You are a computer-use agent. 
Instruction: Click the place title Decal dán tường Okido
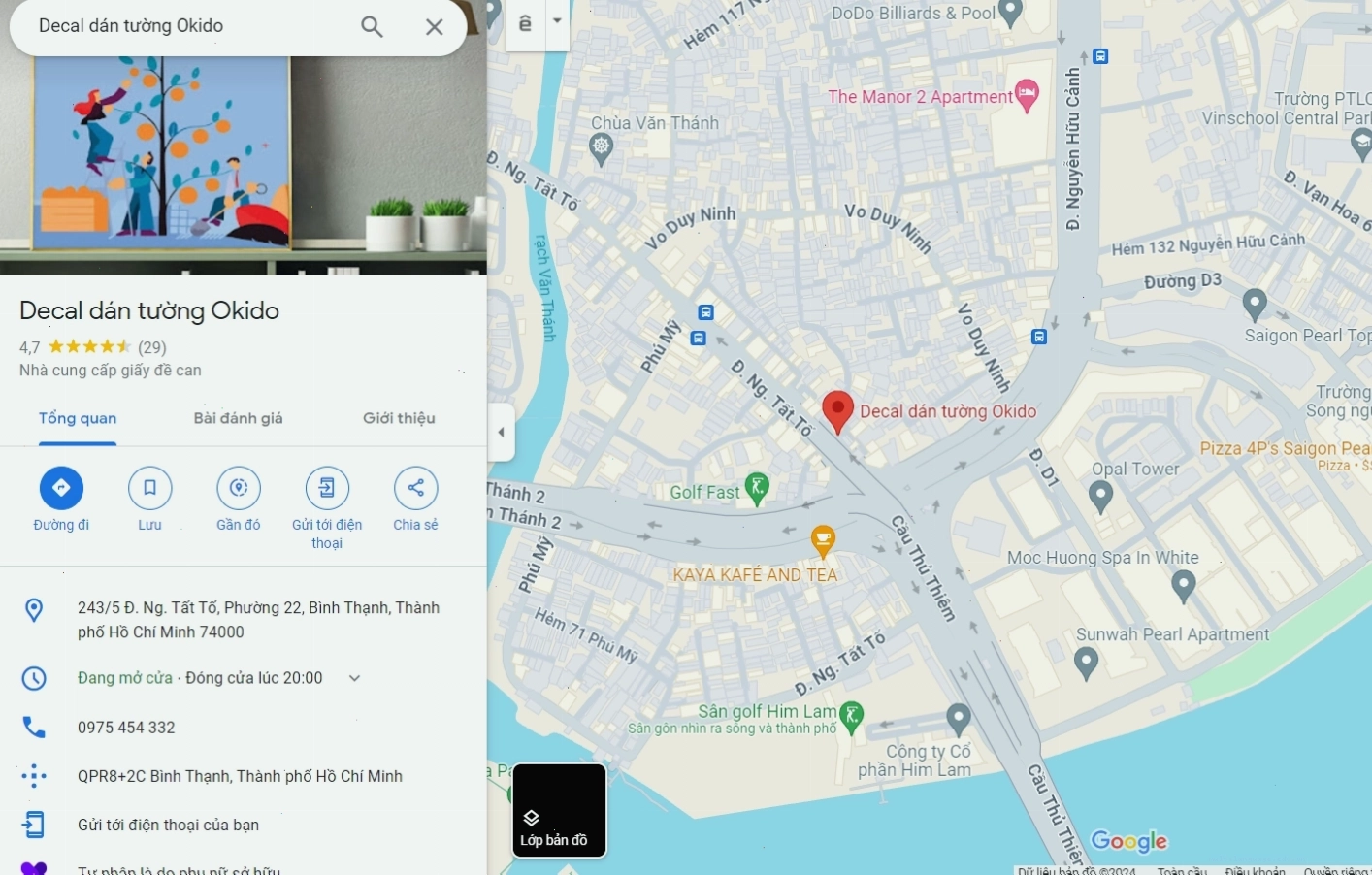point(149,310)
